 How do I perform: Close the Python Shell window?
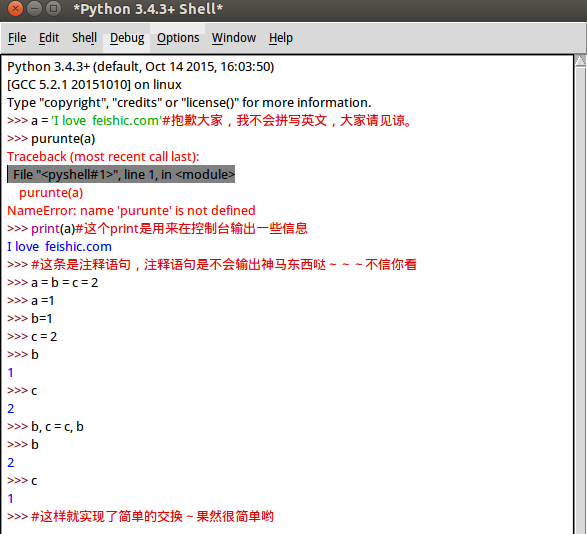[x=15, y=9]
